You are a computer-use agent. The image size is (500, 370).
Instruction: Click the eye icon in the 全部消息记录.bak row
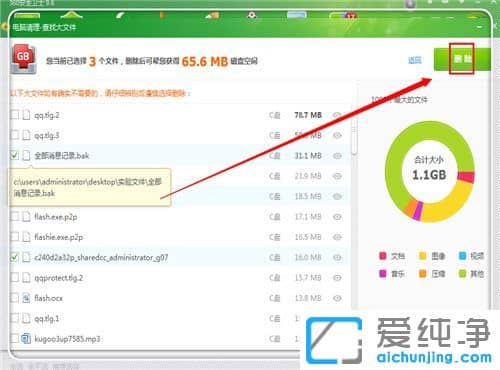pos(337,156)
